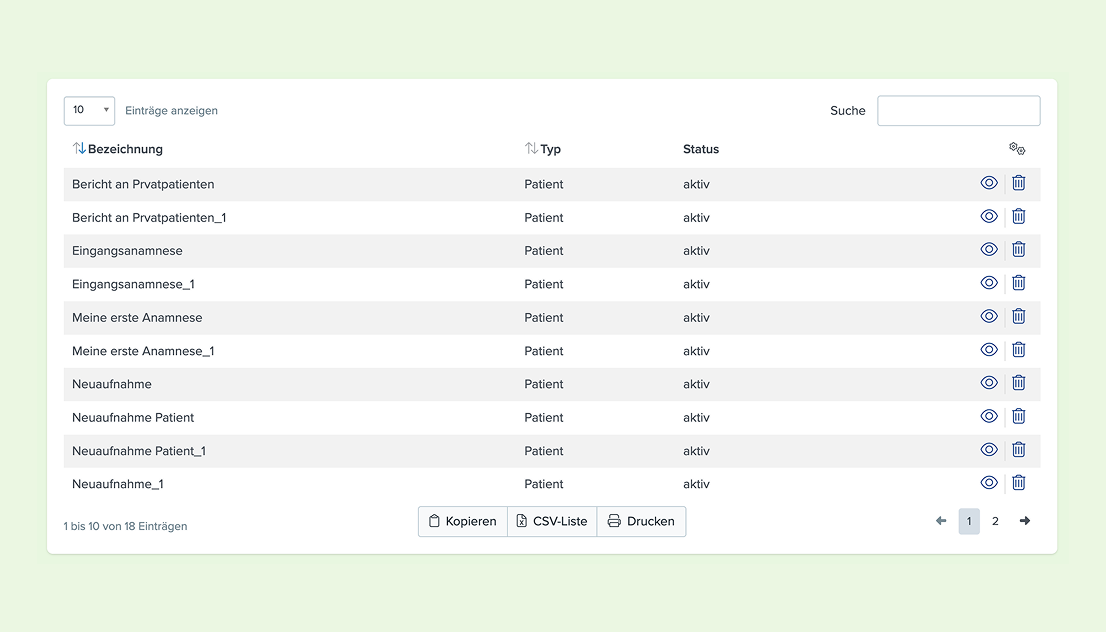Focus the Suche search input field
1106x632 pixels.
pyautogui.click(x=959, y=111)
